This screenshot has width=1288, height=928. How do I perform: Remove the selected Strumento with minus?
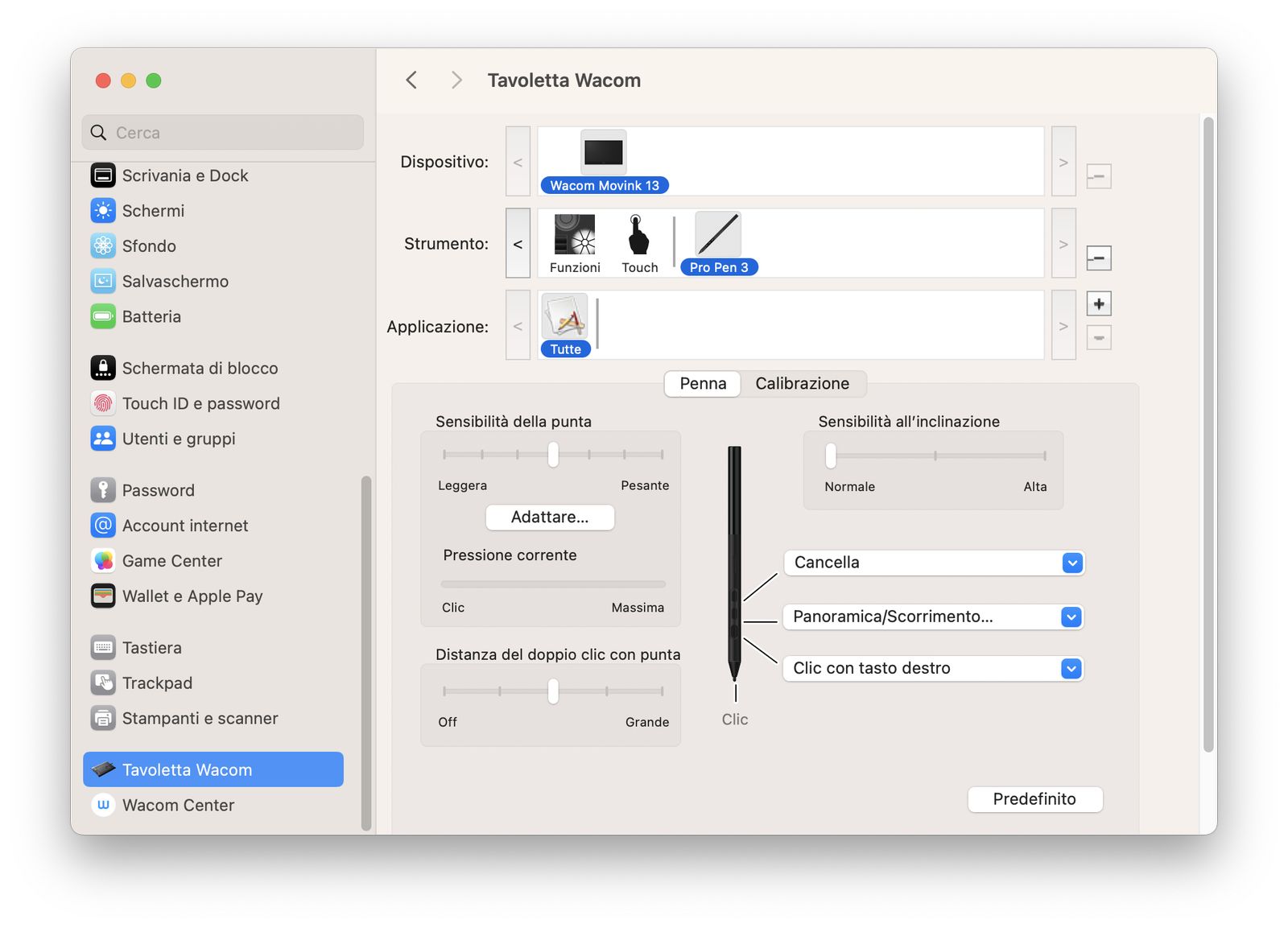point(1099,258)
